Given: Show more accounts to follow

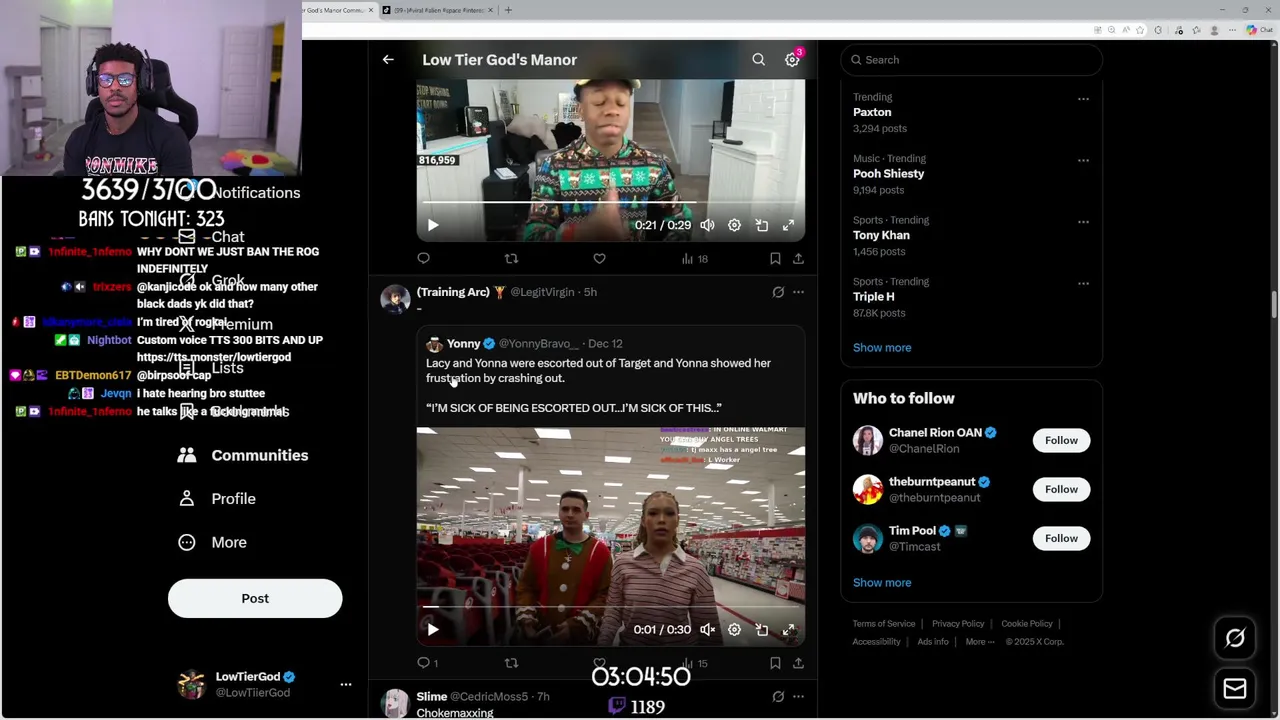Looking at the screenshot, I should (x=882, y=583).
